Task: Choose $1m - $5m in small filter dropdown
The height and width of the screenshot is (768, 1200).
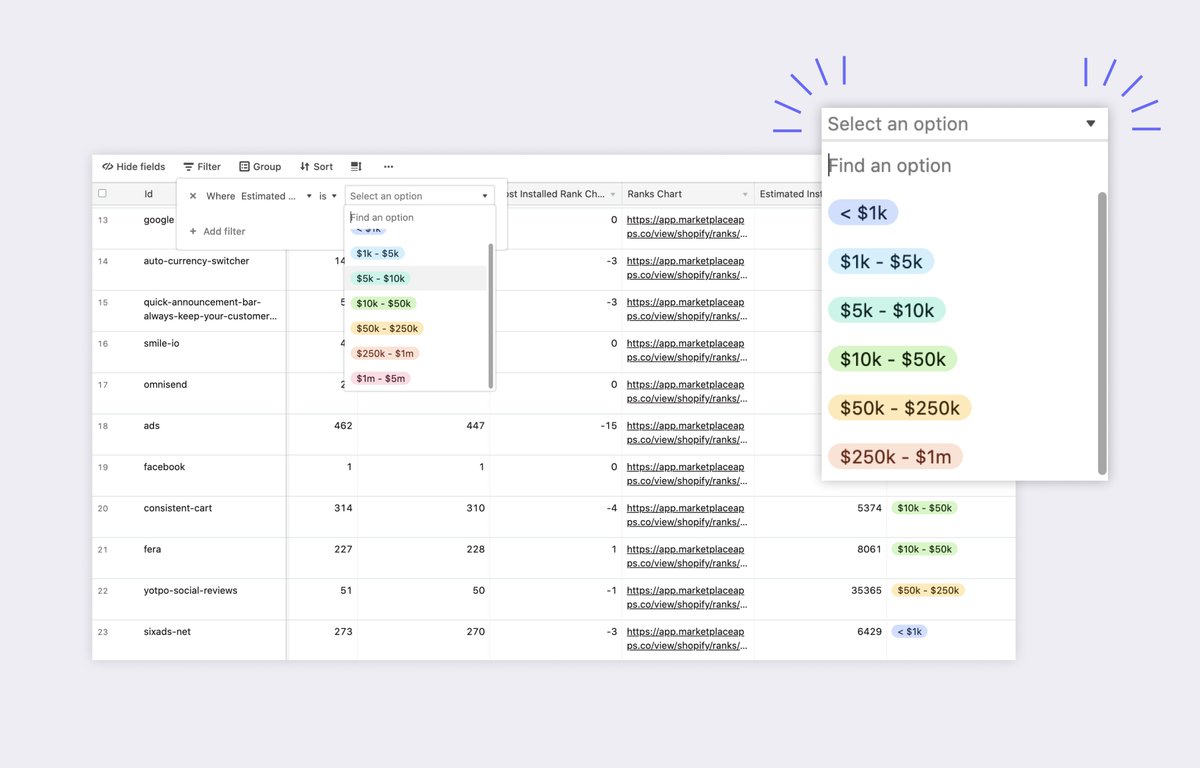Action: 381,378
